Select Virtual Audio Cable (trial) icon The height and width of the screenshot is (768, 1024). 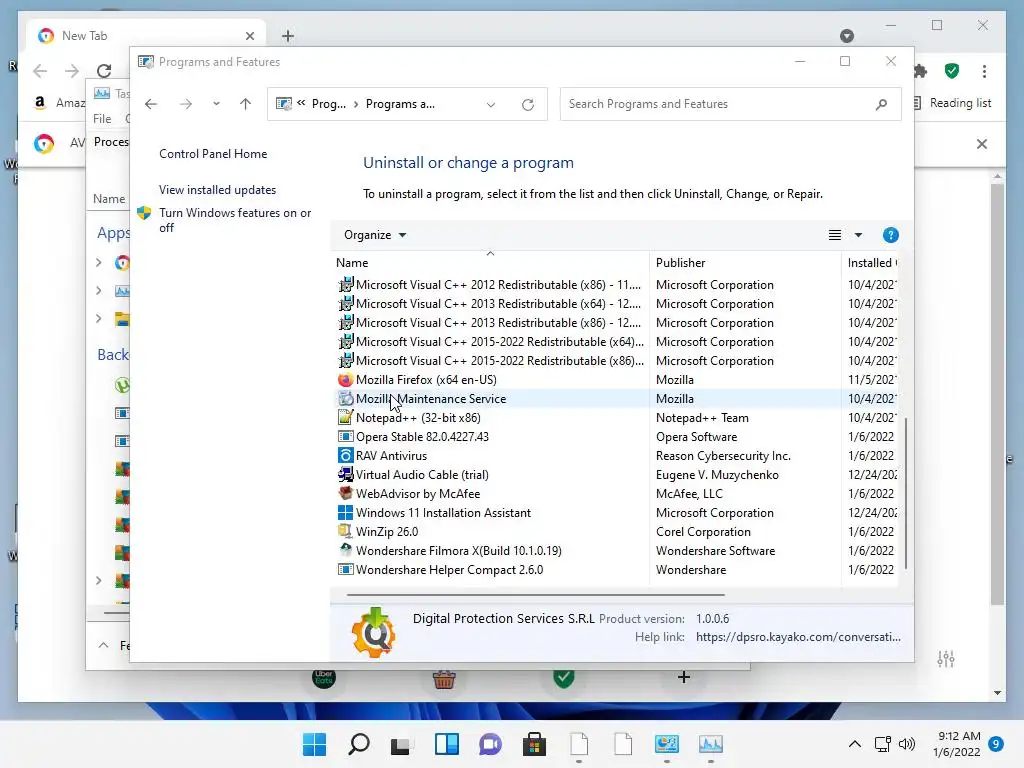tap(345, 475)
